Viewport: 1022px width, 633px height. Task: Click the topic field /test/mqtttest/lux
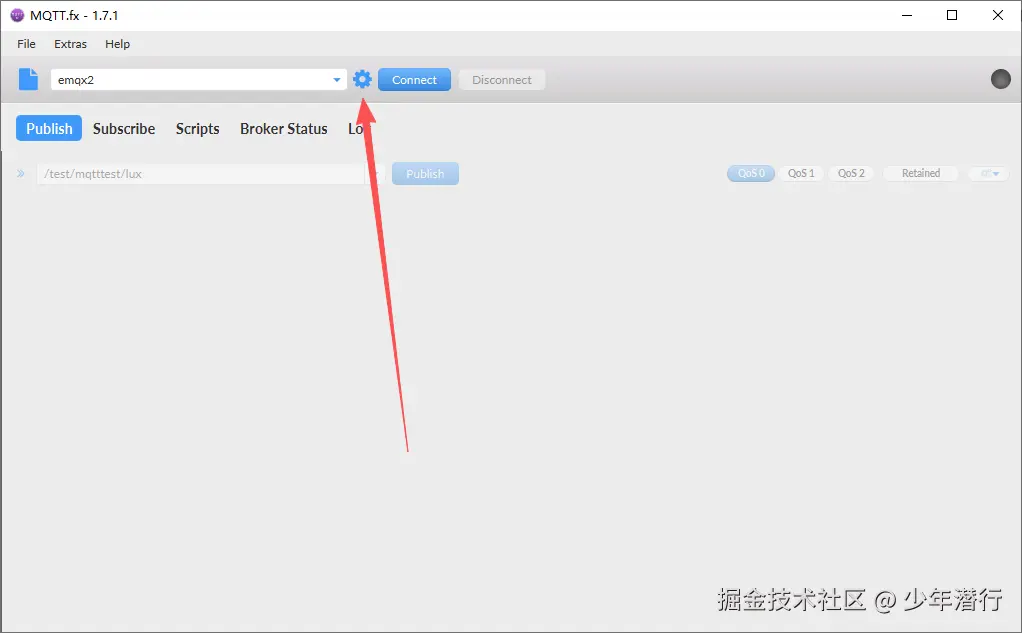pyautogui.click(x=201, y=174)
